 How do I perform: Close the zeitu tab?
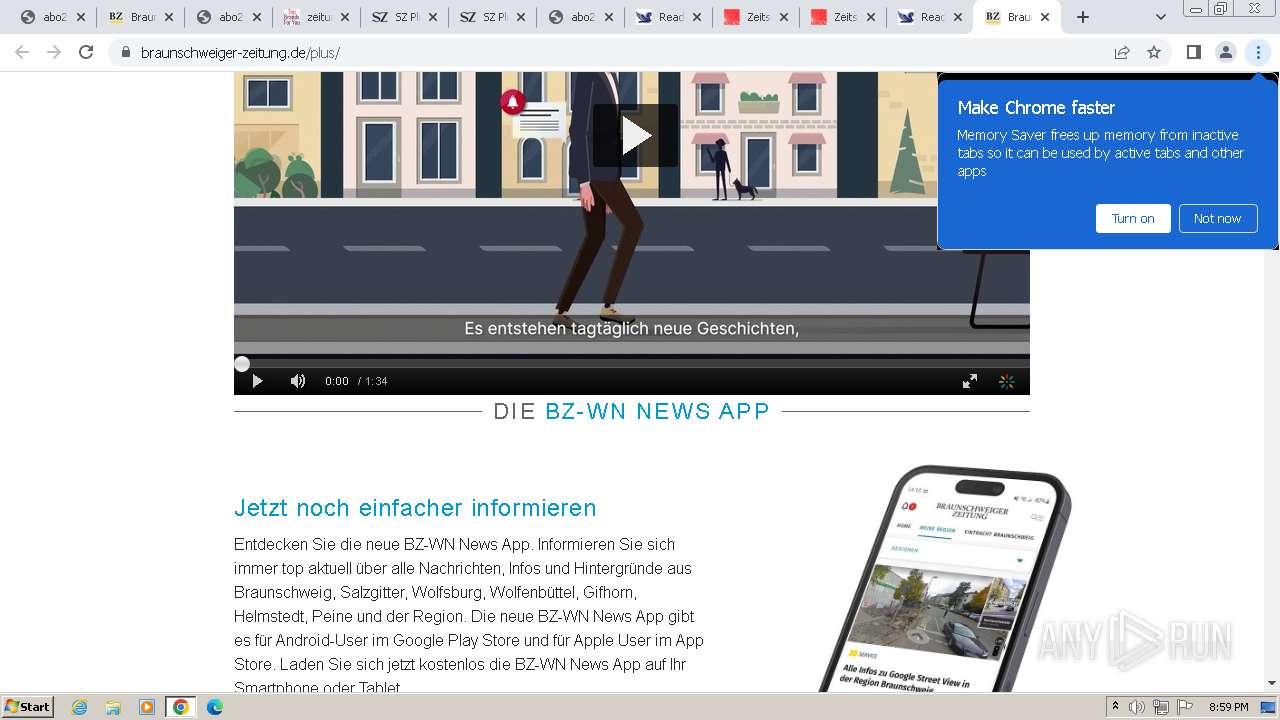point(345,17)
